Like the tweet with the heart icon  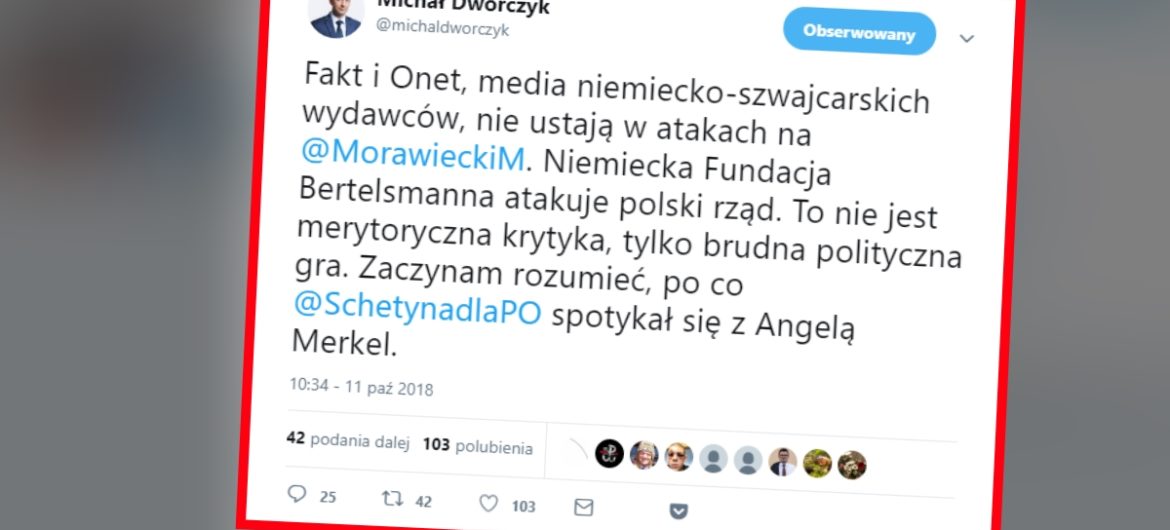pos(489,504)
